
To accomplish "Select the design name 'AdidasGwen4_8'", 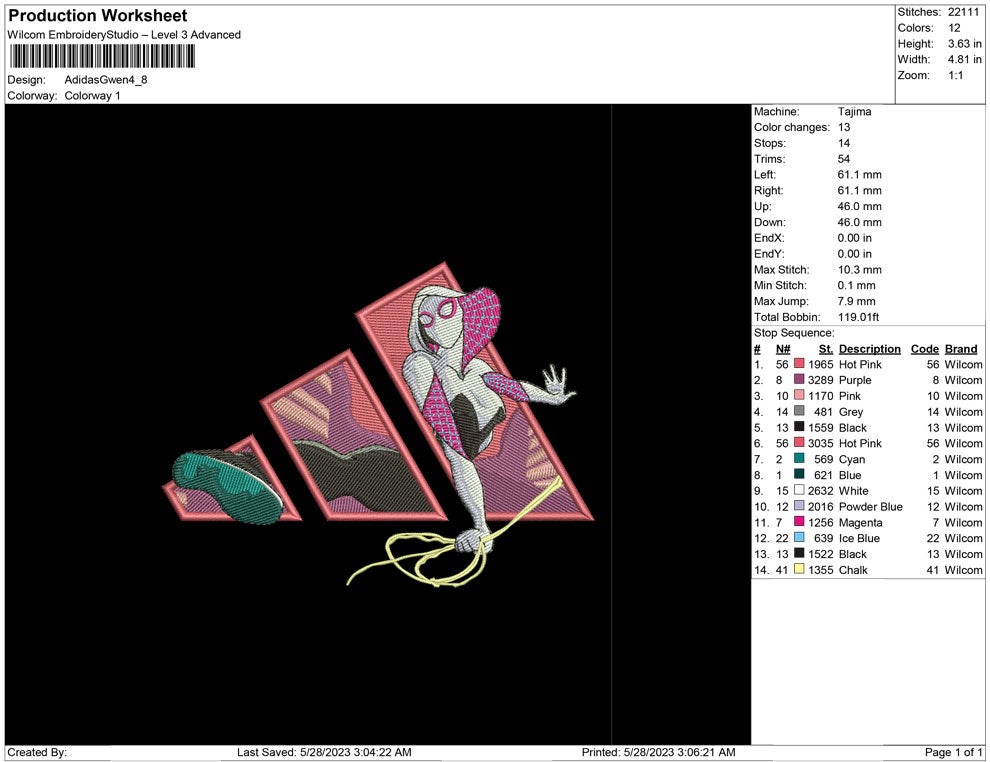I will 106,80.
